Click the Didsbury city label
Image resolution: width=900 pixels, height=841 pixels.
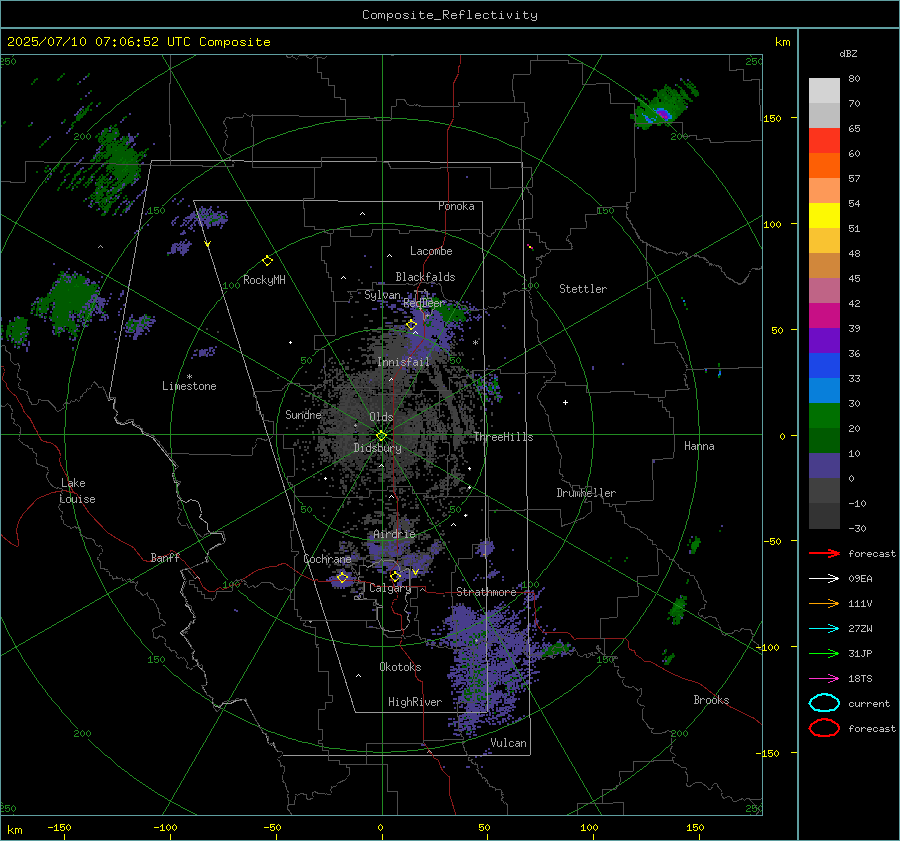[x=378, y=448]
